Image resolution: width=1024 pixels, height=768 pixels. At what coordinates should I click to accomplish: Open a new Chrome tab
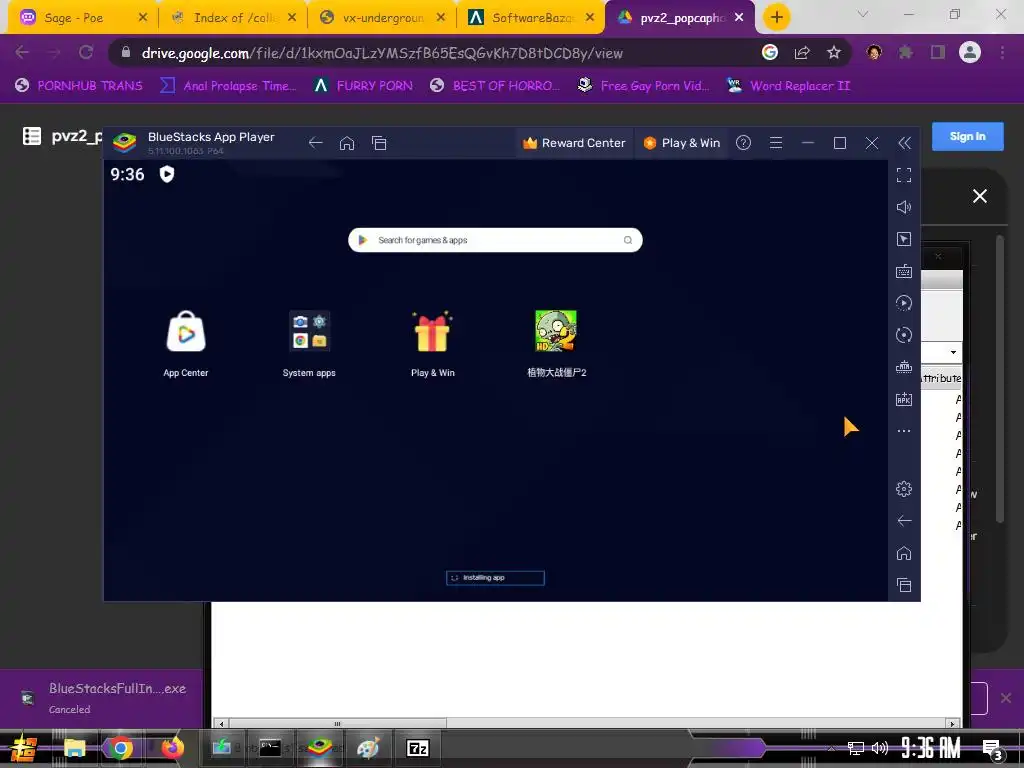point(776,18)
